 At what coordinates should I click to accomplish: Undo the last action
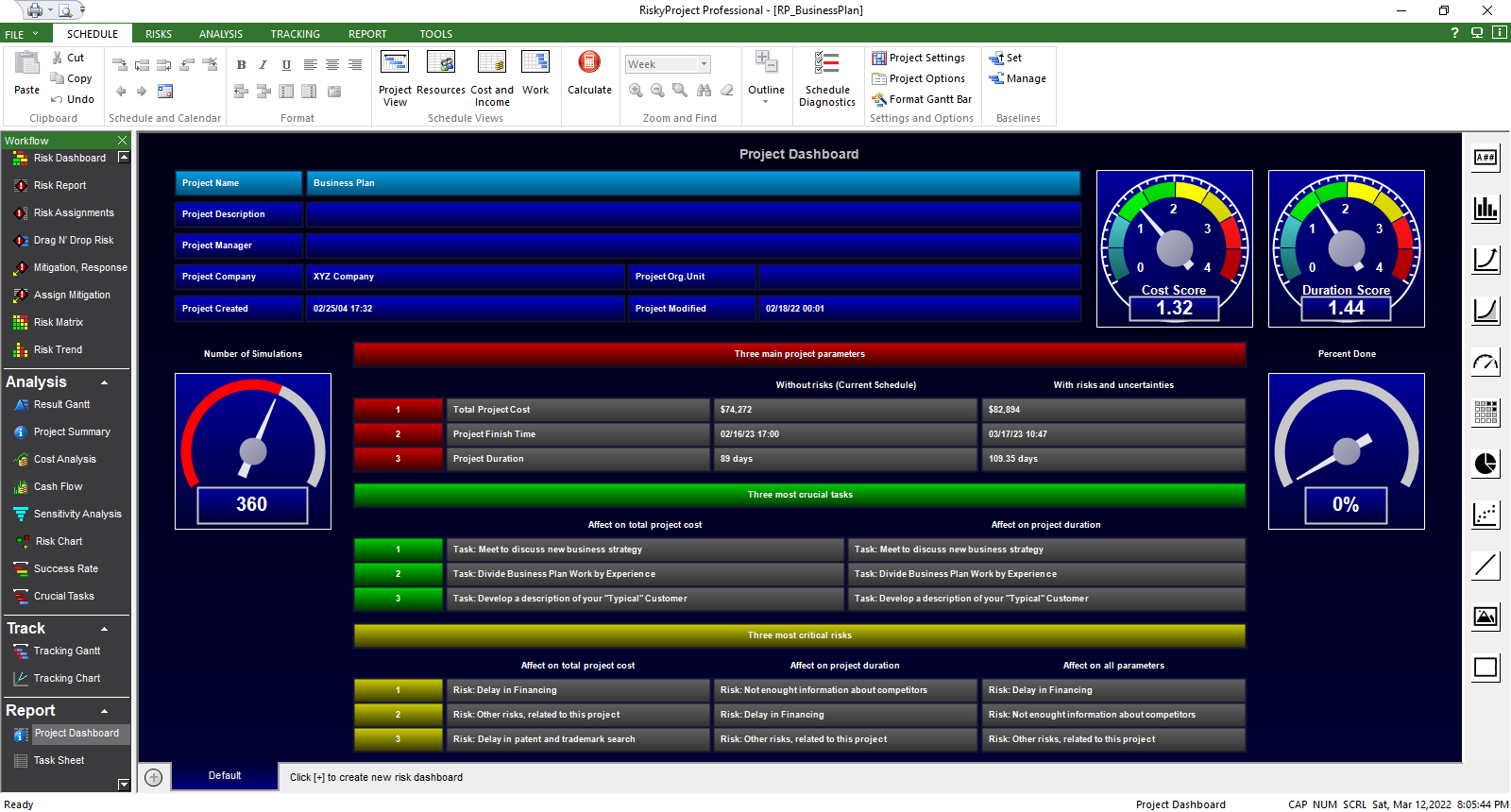pyautogui.click(x=73, y=99)
